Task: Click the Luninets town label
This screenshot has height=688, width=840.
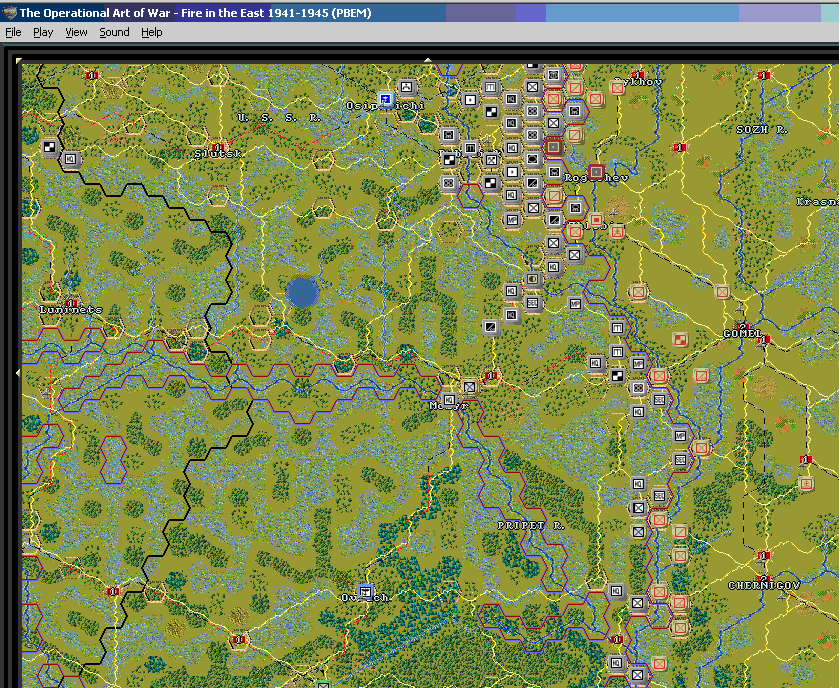Action: click(x=71, y=310)
